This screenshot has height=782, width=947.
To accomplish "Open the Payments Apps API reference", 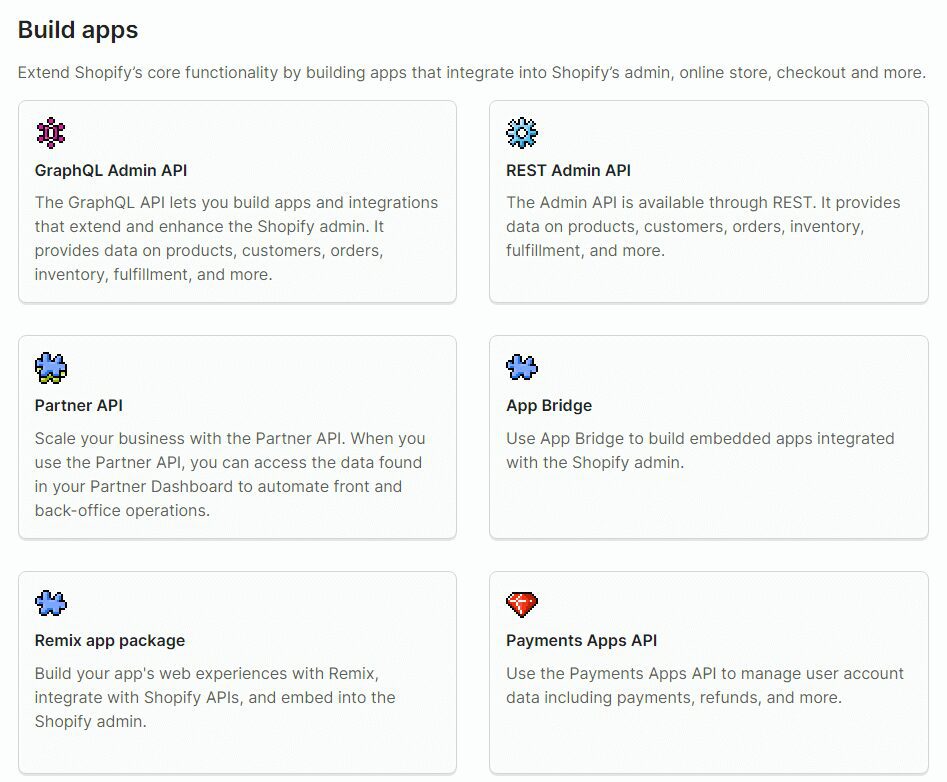I will pyautogui.click(x=583, y=640).
